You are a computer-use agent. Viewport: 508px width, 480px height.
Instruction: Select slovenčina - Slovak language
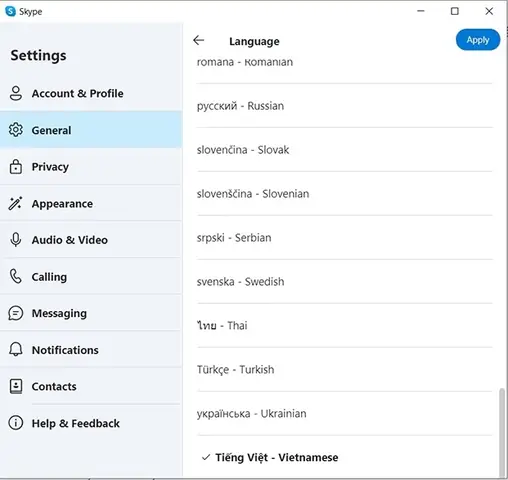click(345, 150)
